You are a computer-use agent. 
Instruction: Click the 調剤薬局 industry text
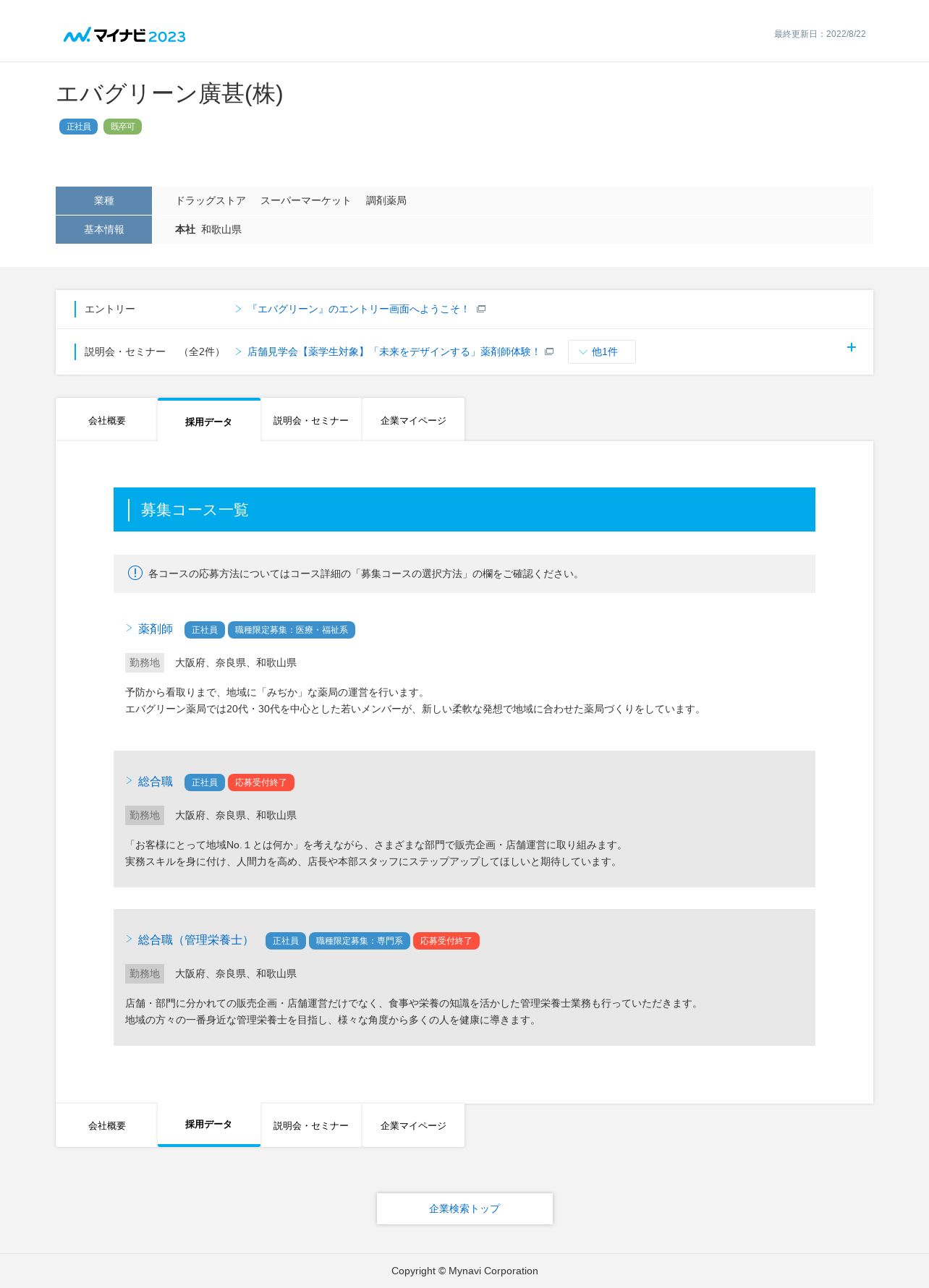point(386,200)
